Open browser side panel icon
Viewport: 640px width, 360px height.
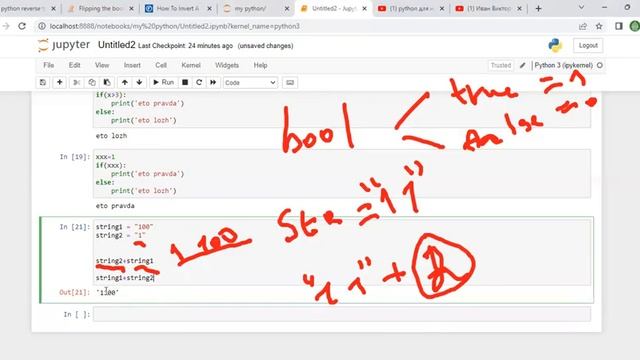tap(619, 26)
